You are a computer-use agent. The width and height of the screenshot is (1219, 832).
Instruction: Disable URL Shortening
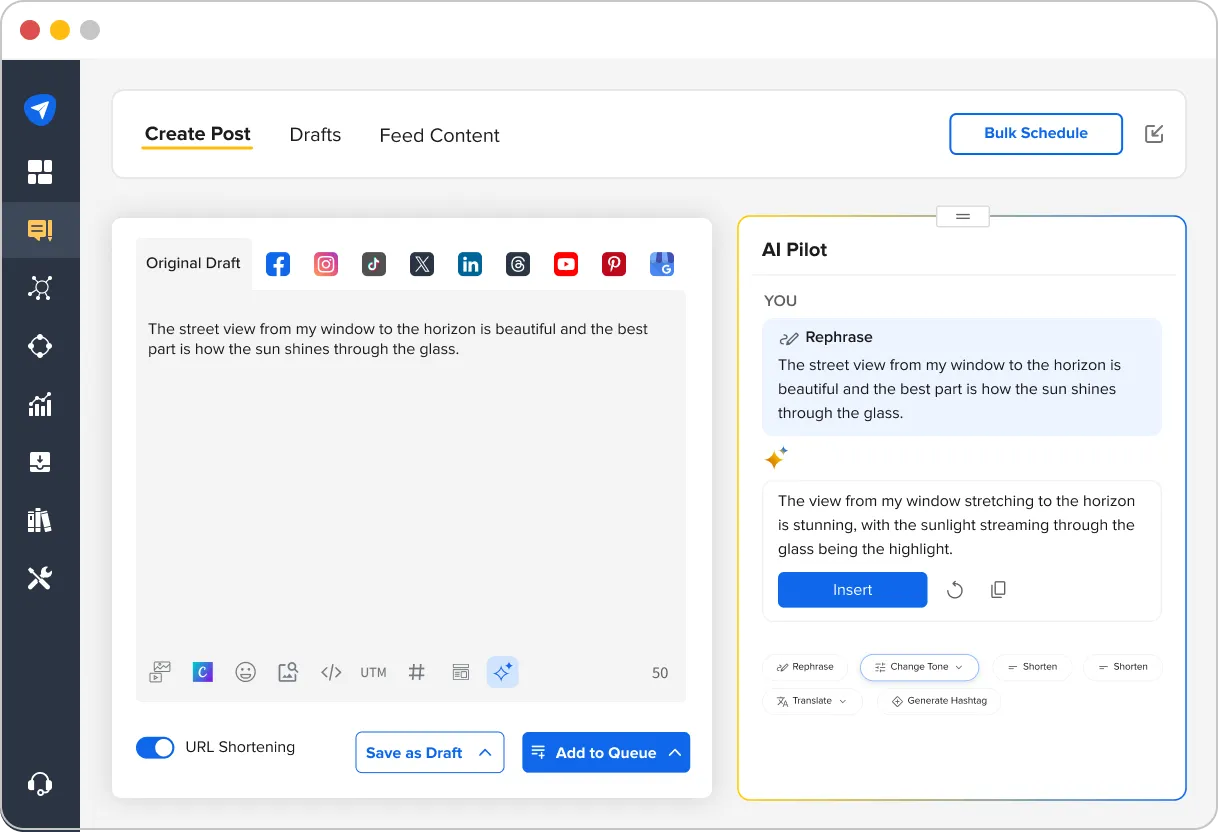click(155, 747)
